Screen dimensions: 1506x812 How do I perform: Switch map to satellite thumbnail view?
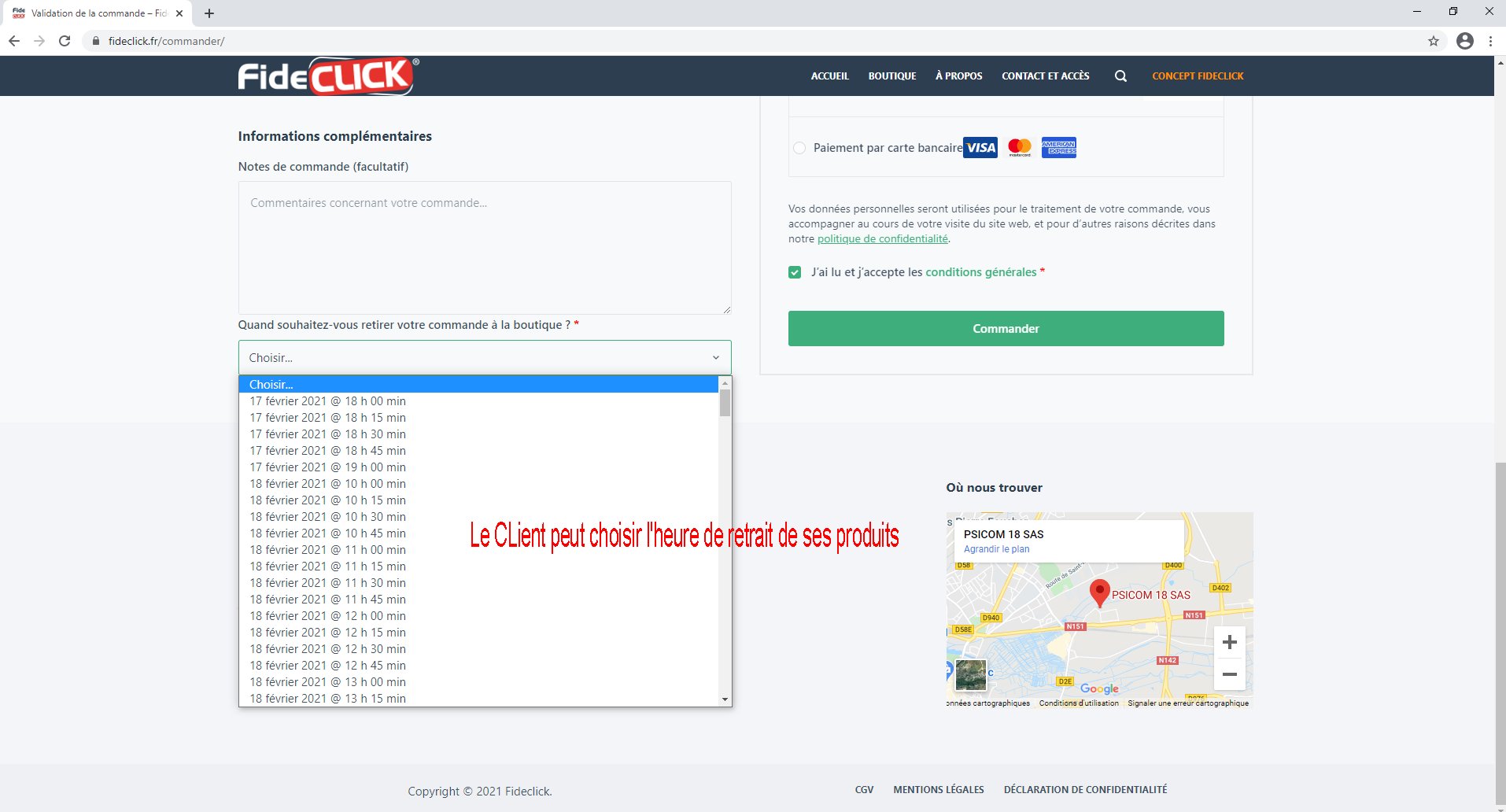click(x=970, y=675)
